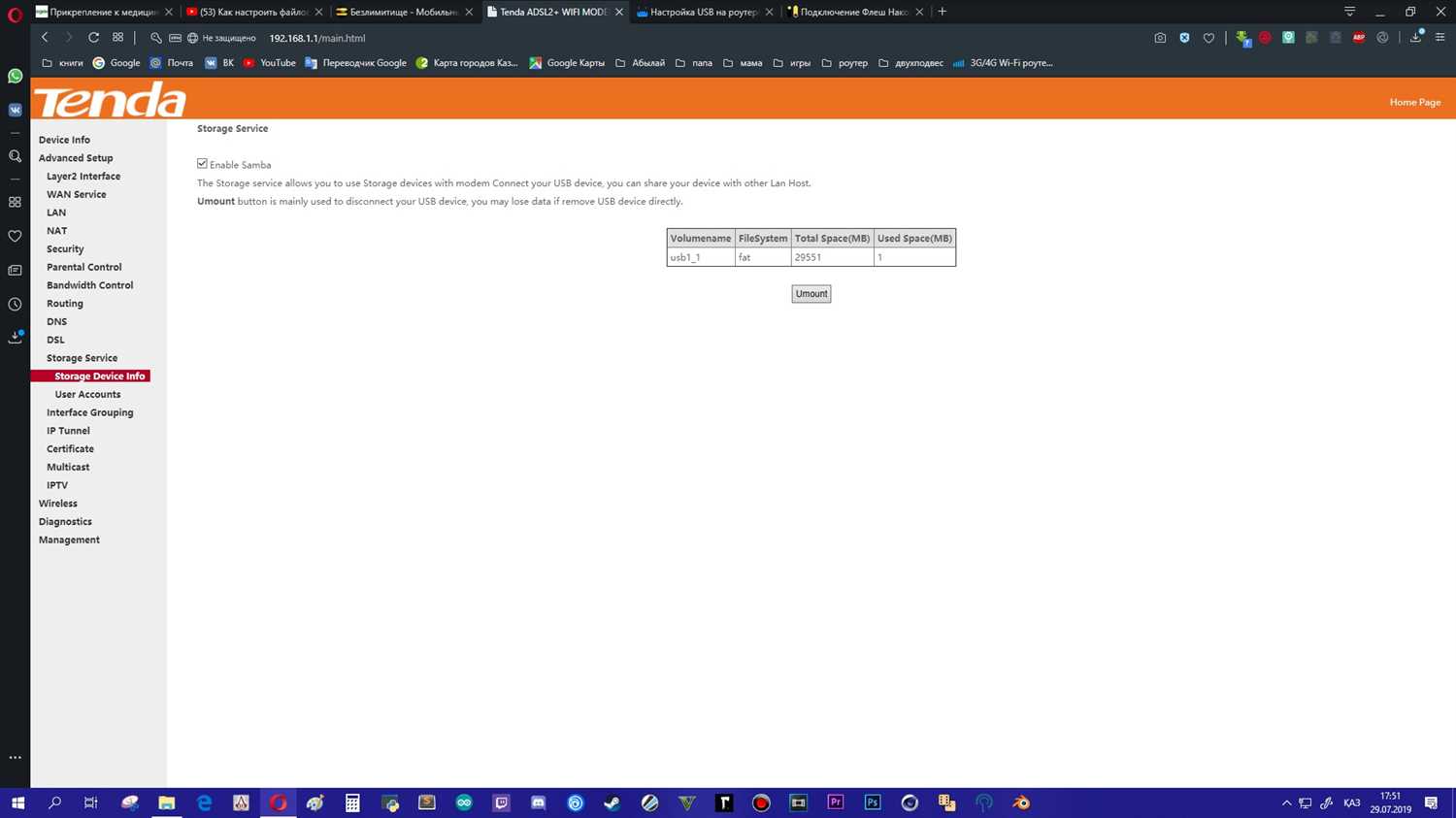This screenshot has height=818, width=1456.
Task: Open Speed Dial from the Opera sidebar
Action: 15,202
